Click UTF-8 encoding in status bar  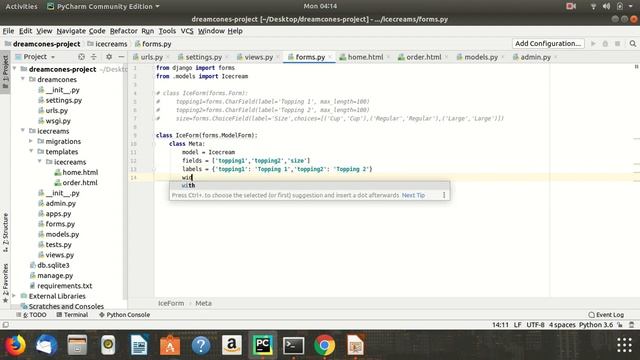click(536, 325)
